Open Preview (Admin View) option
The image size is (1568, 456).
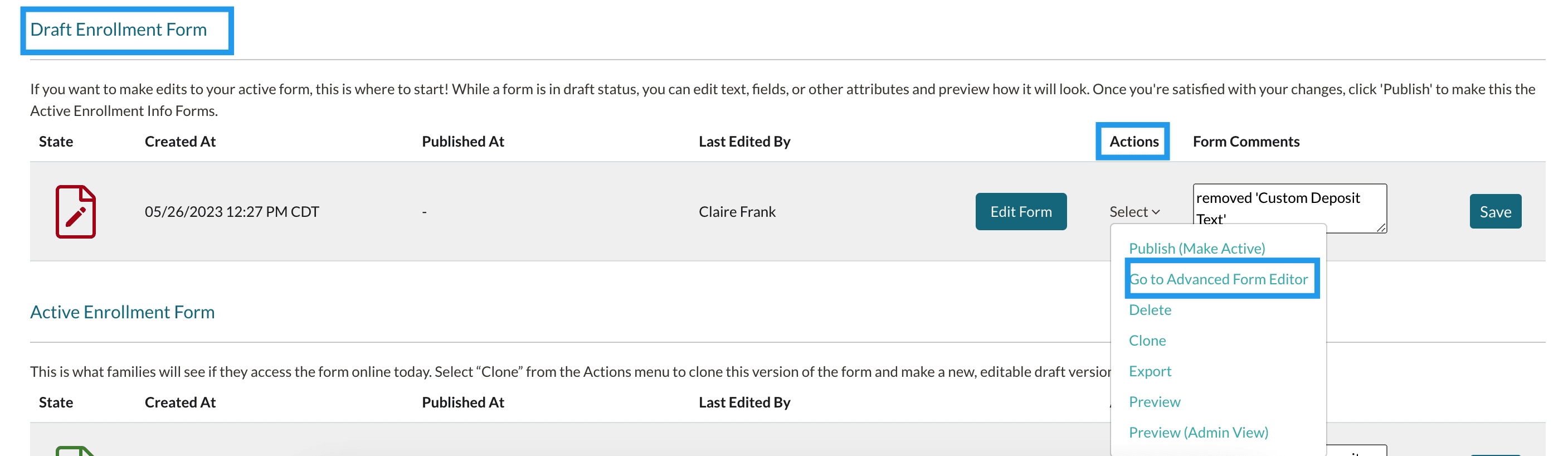pyautogui.click(x=1198, y=432)
